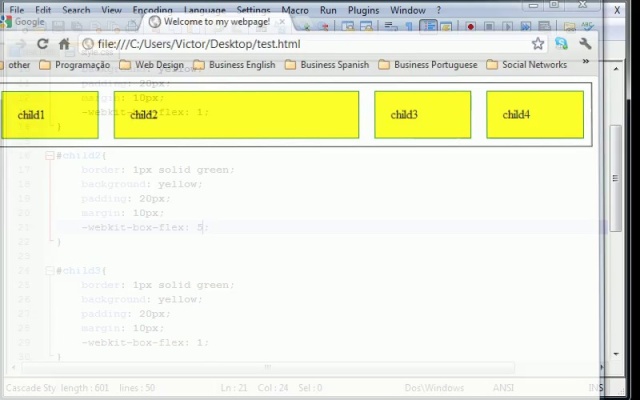Click 'Dos\Windows' line-ending status entry

[434, 387]
